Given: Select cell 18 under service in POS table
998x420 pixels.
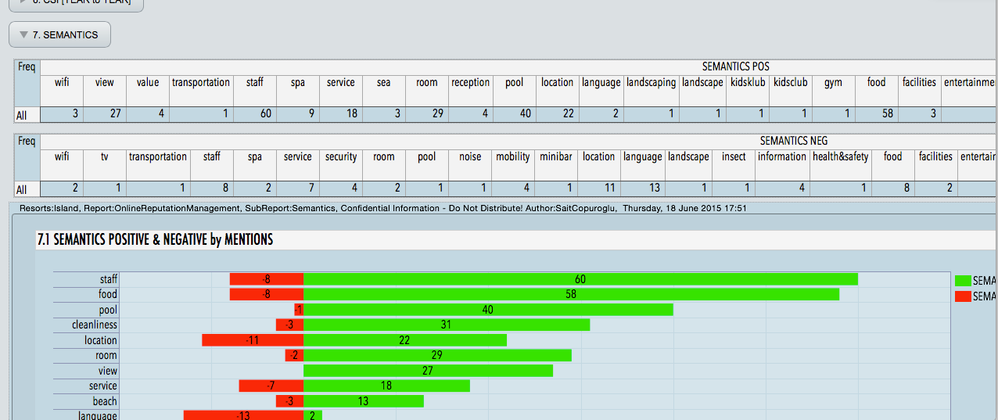Looking at the screenshot, I should (341, 115).
